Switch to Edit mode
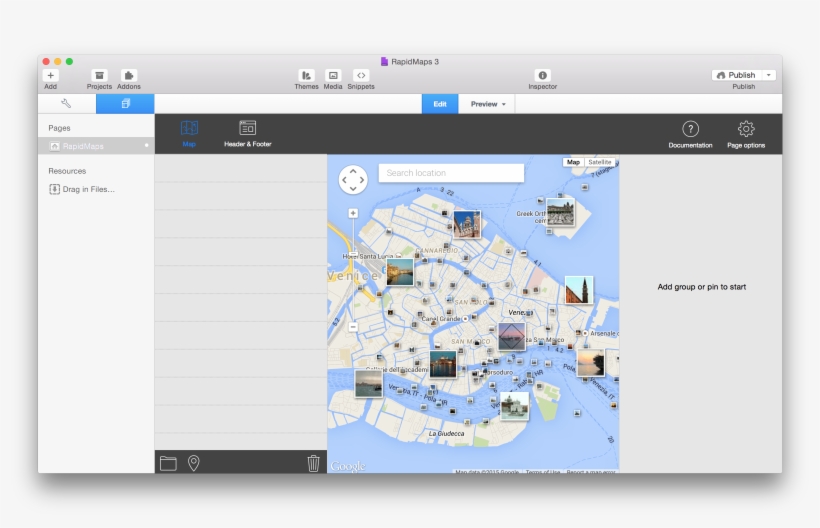Screen dimensions: 820x528 point(440,104)
